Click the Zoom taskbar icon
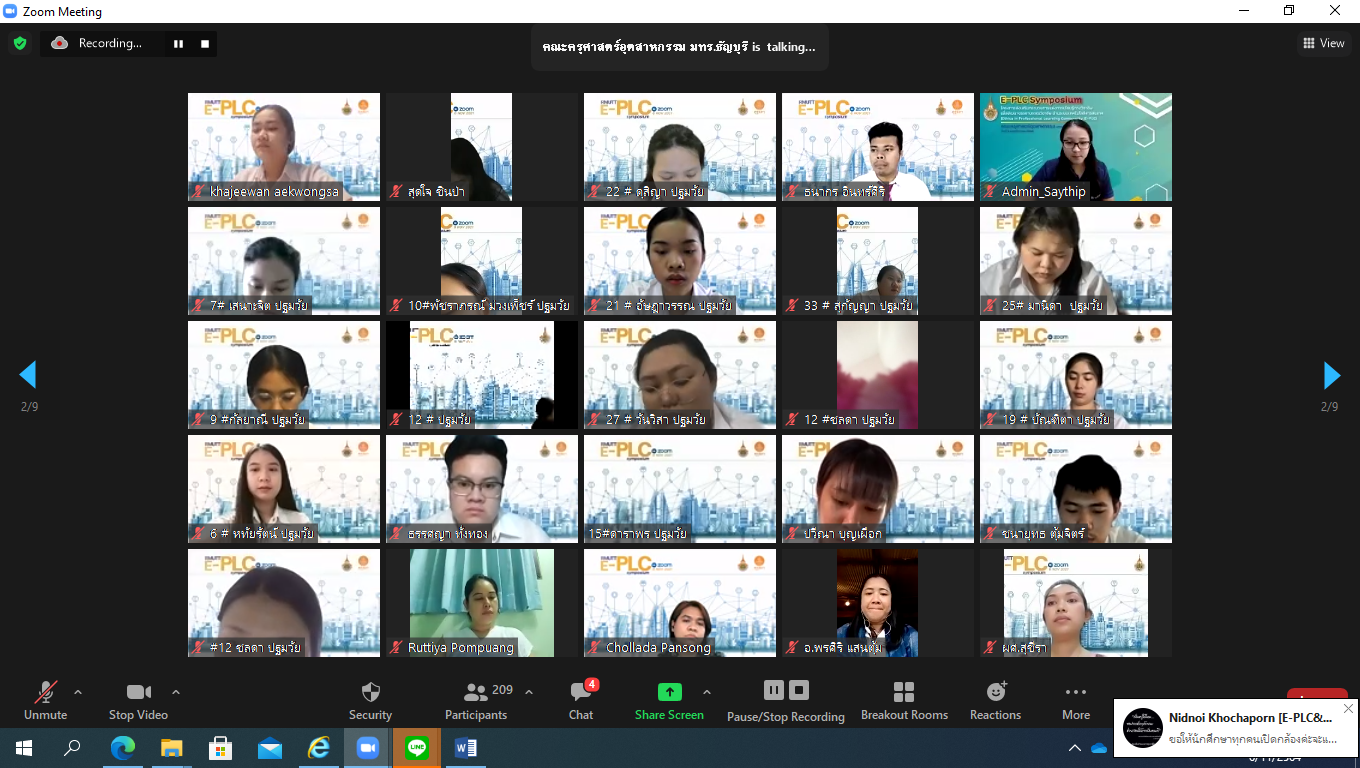Screen dimensions: 1360x768 tap(368, 748)
